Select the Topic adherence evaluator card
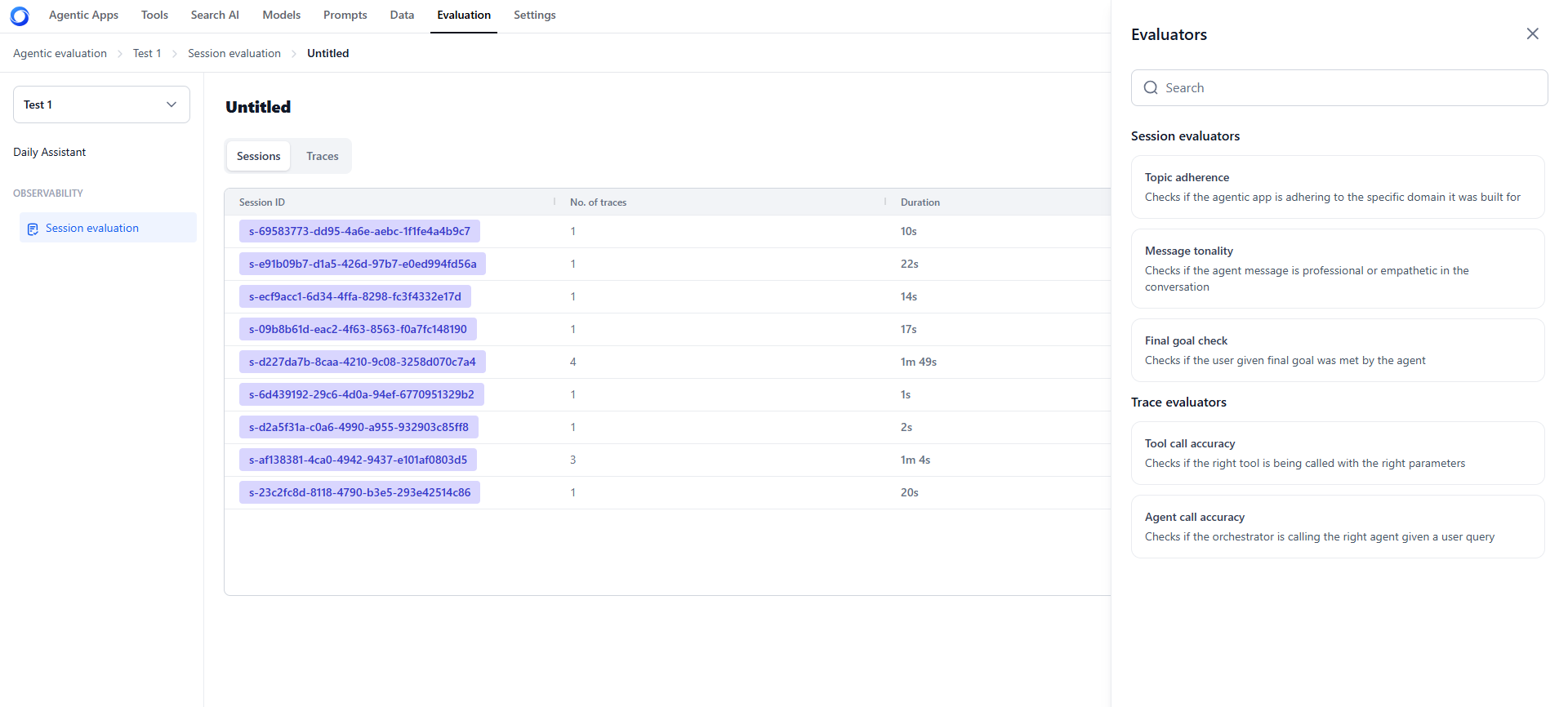 coord(1338,187)
